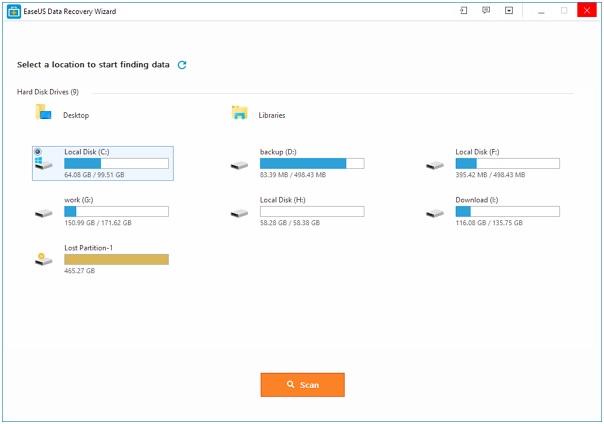This screenshot has width=604, height=424.
Task: Click the EaseUS app logo icon
Action: [13, 11]
